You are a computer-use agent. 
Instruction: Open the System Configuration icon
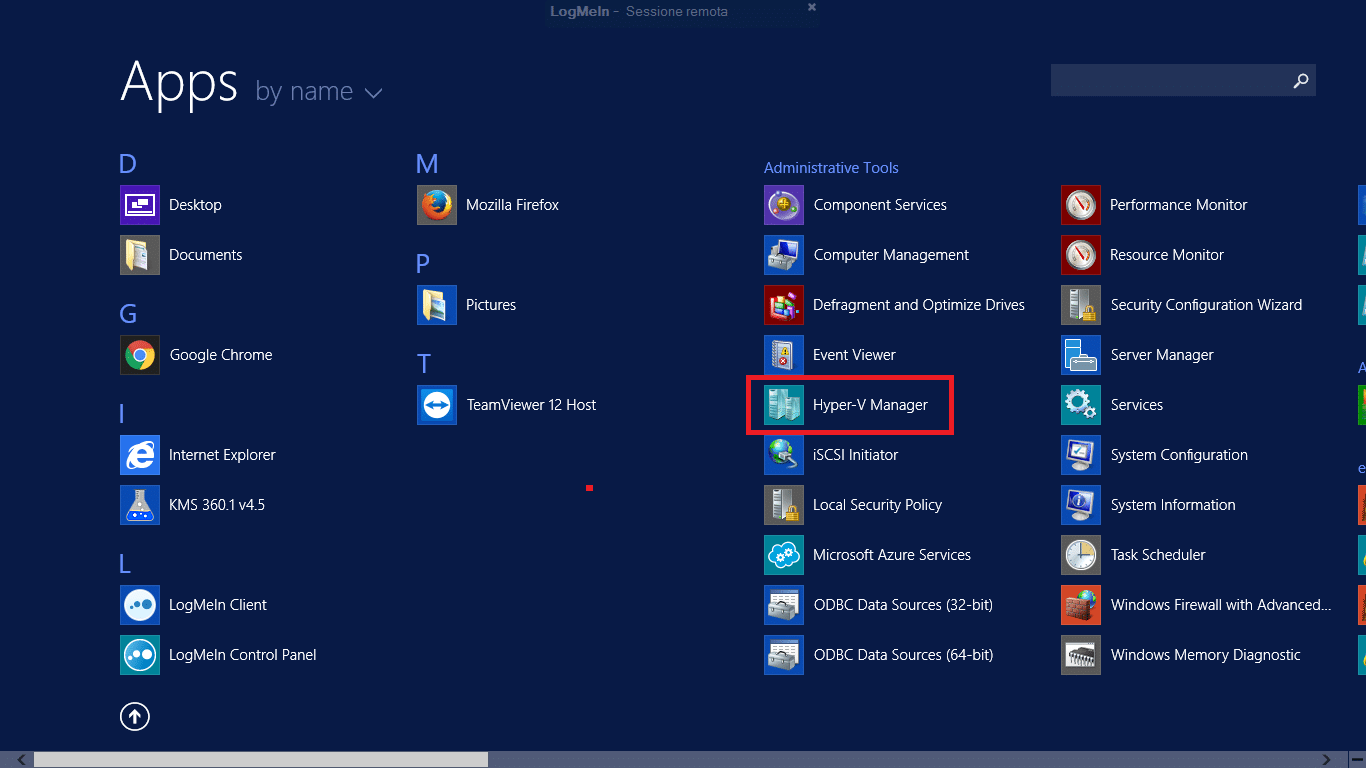(x=1081, y=455)
